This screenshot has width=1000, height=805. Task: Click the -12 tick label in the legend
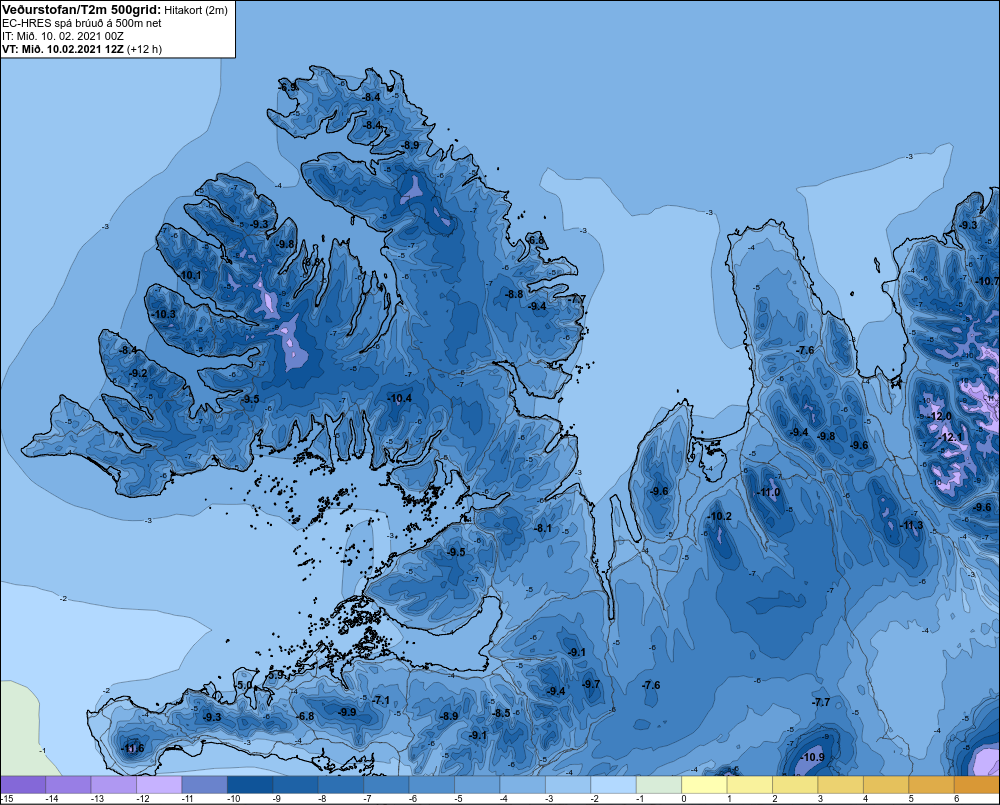[x=142, y=799]
